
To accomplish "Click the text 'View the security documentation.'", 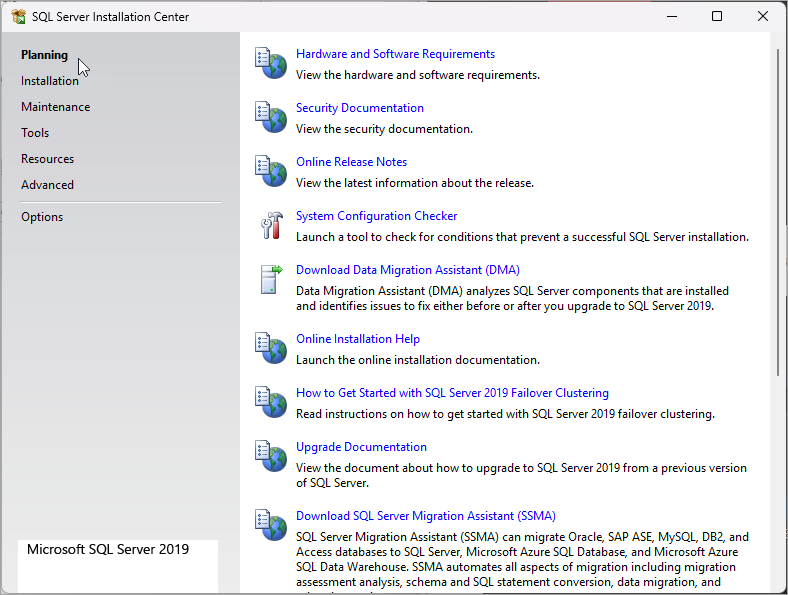I will click(384, 129).
